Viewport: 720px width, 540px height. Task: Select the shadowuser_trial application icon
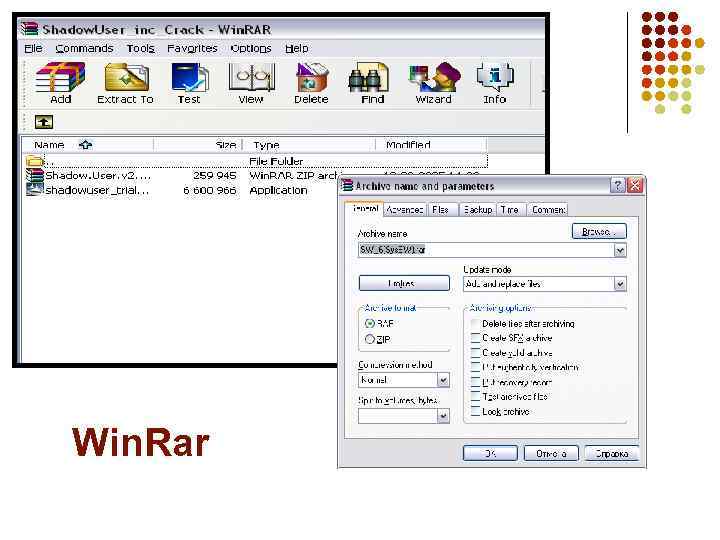coord(34,189)
